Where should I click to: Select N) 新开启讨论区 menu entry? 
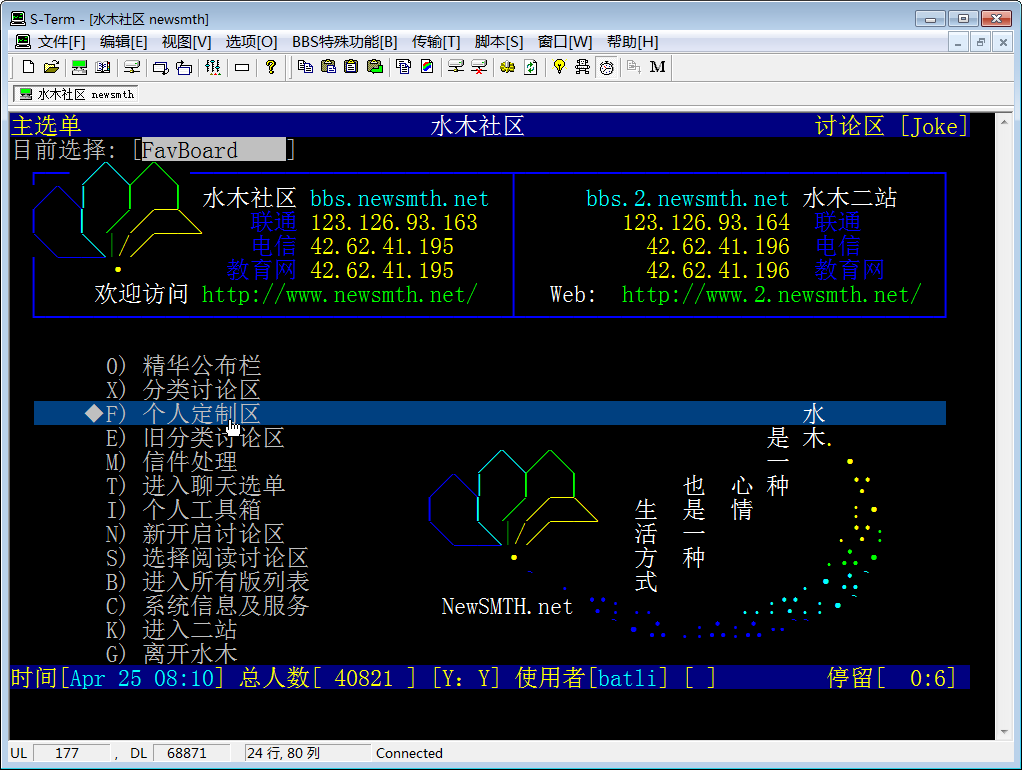pyautogui.click(x=195, y=534)
